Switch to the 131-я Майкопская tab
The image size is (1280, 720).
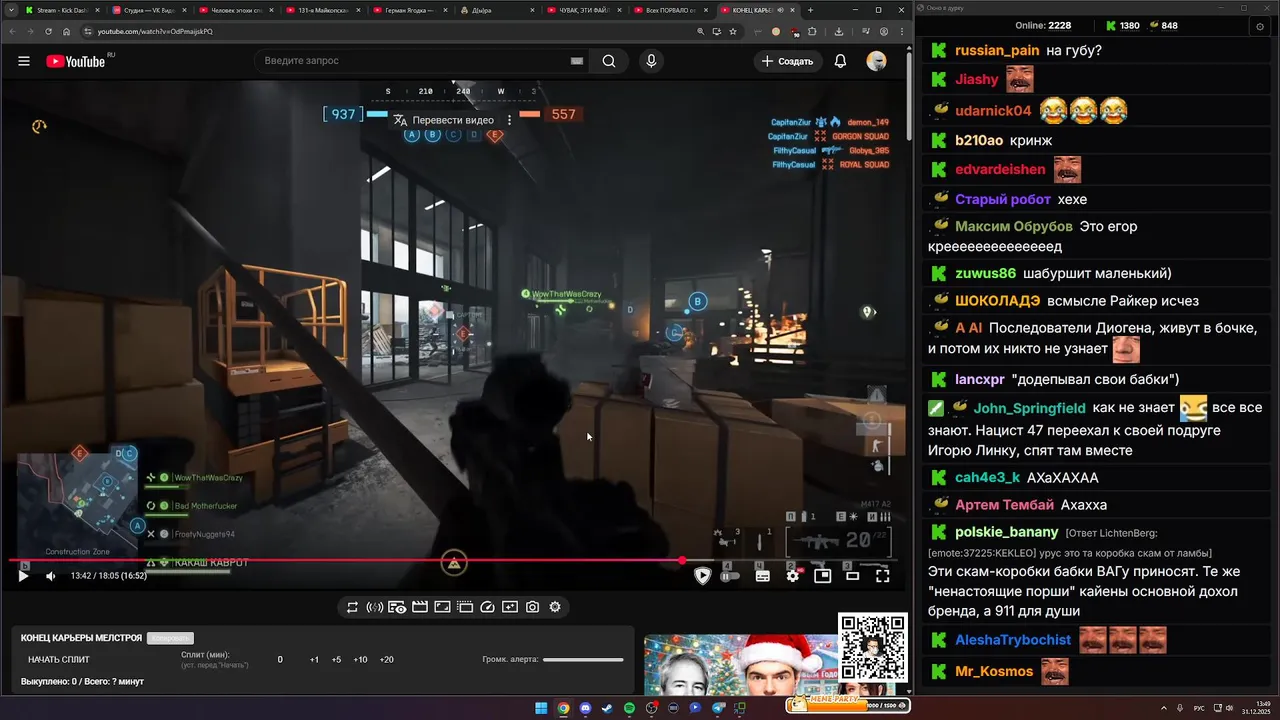321,10
